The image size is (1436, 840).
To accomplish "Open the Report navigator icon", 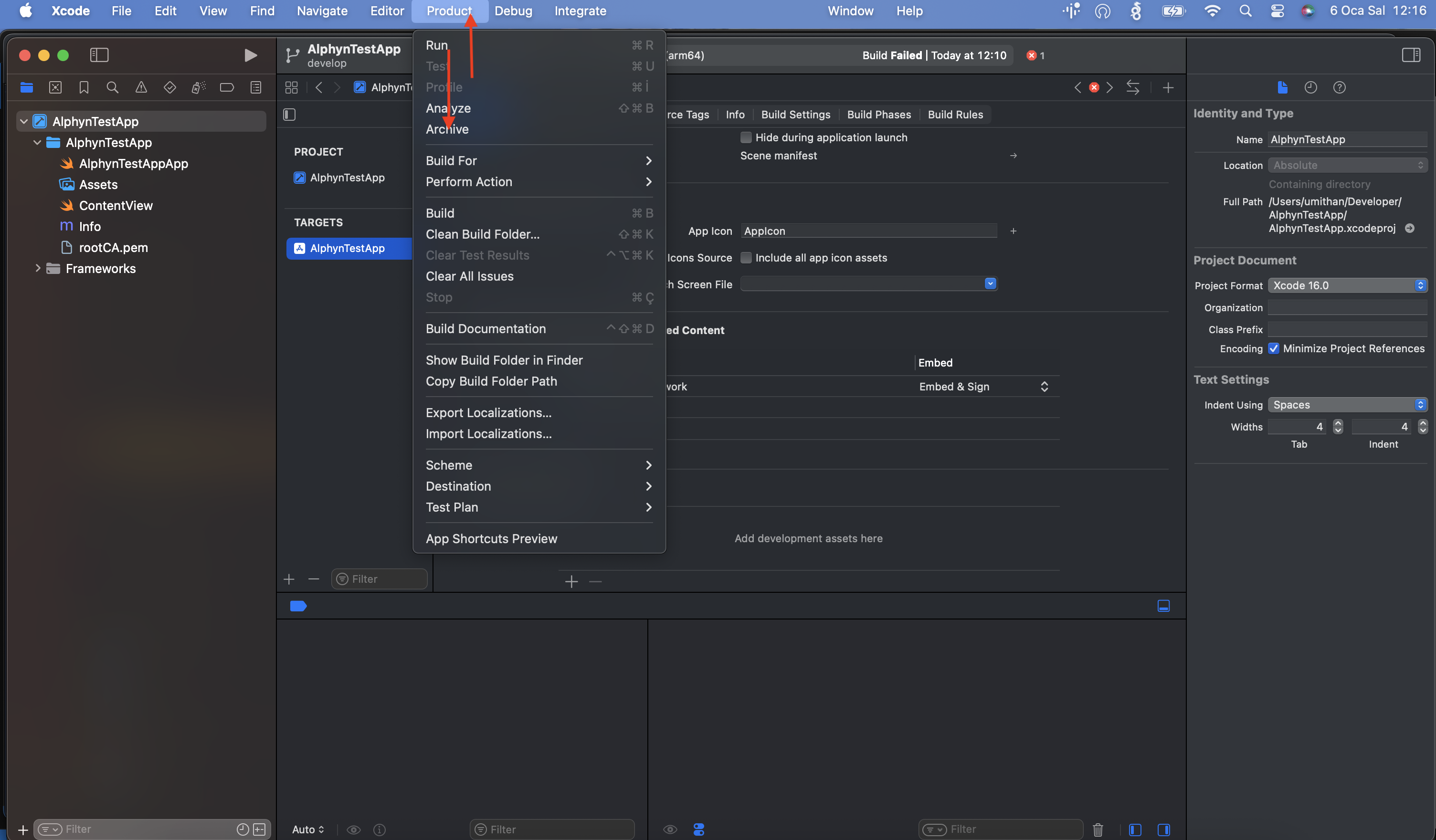I will [x=256, y=87].
